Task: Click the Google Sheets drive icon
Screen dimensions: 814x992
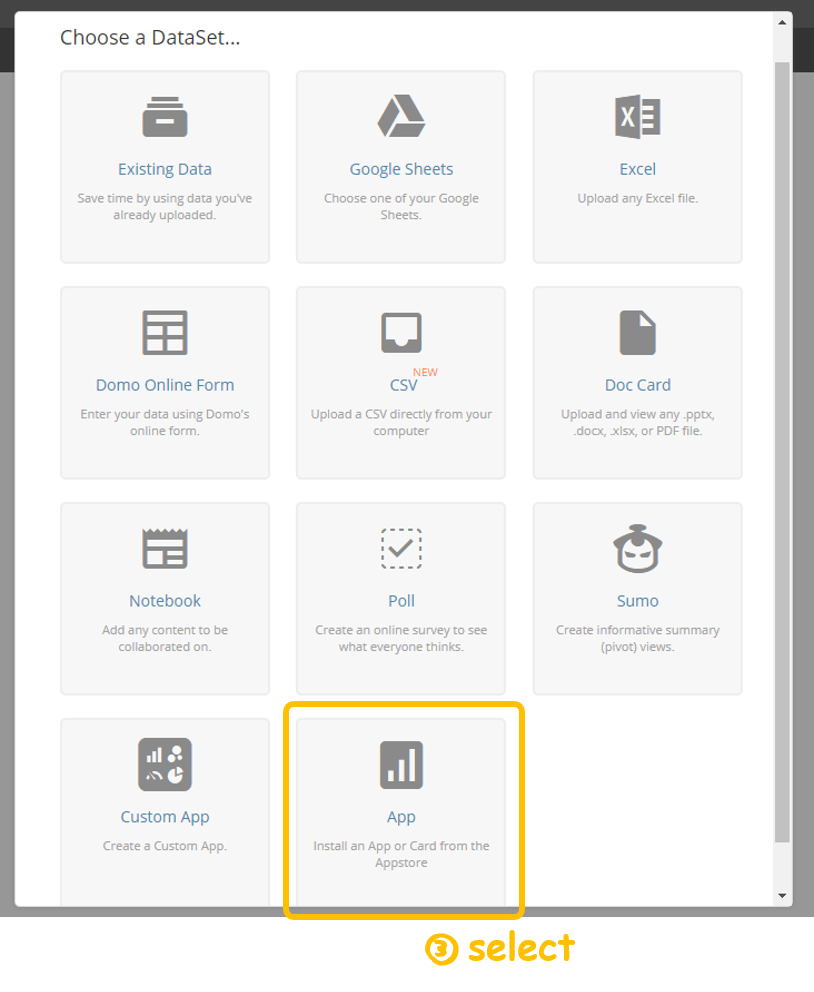Action: coord(401,116)
